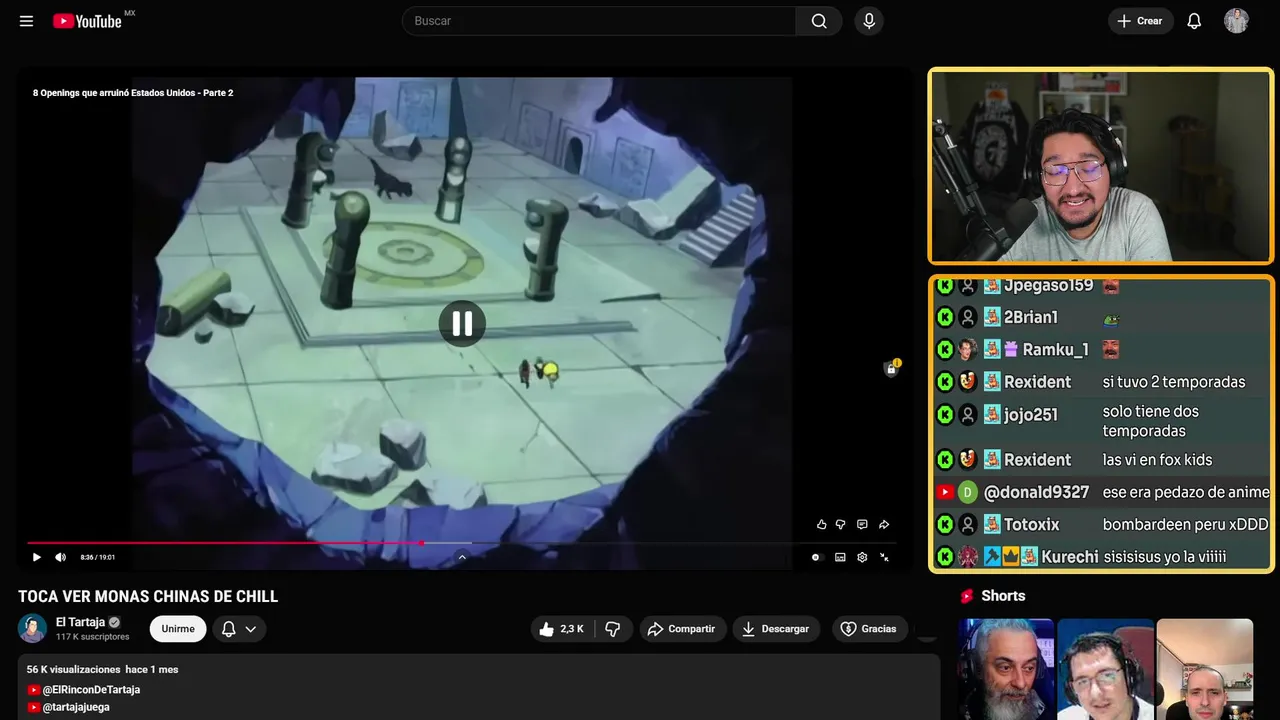Click the YouTube icon beside @donald9327

pos(945,492)
